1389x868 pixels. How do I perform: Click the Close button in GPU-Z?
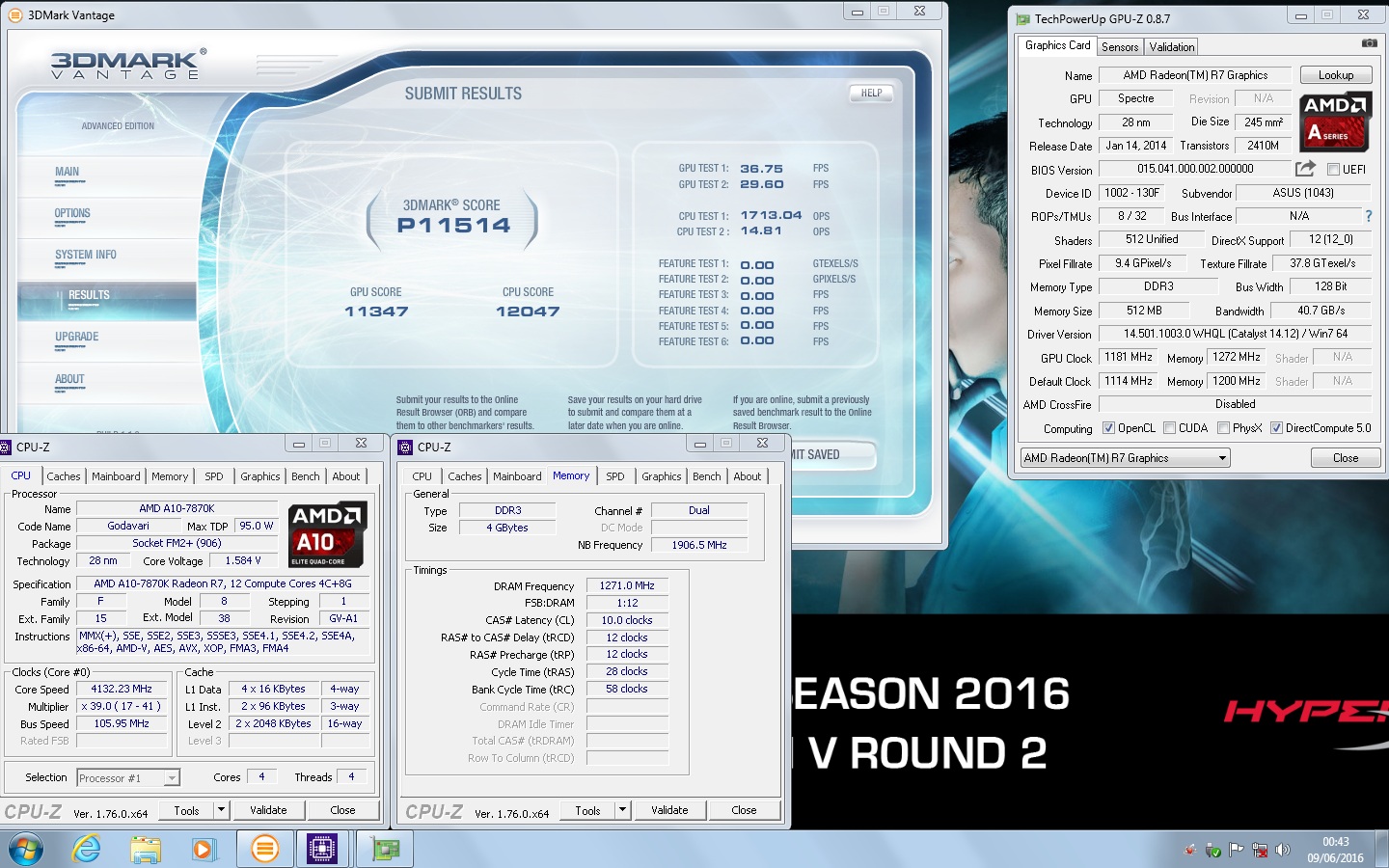1346,458
